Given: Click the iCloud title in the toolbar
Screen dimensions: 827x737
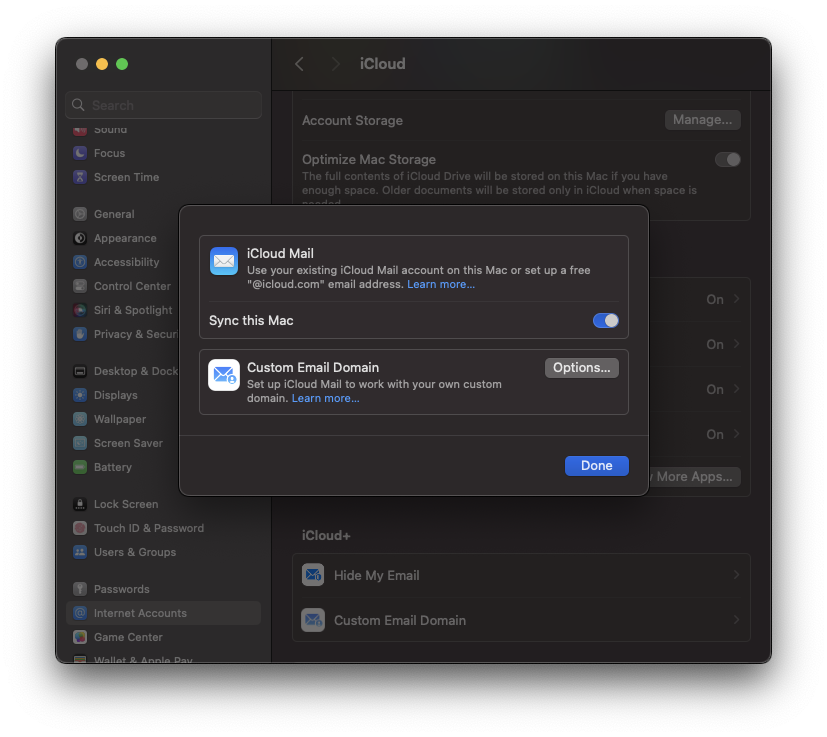Looking at the screenshot, I should click(382, 64).
